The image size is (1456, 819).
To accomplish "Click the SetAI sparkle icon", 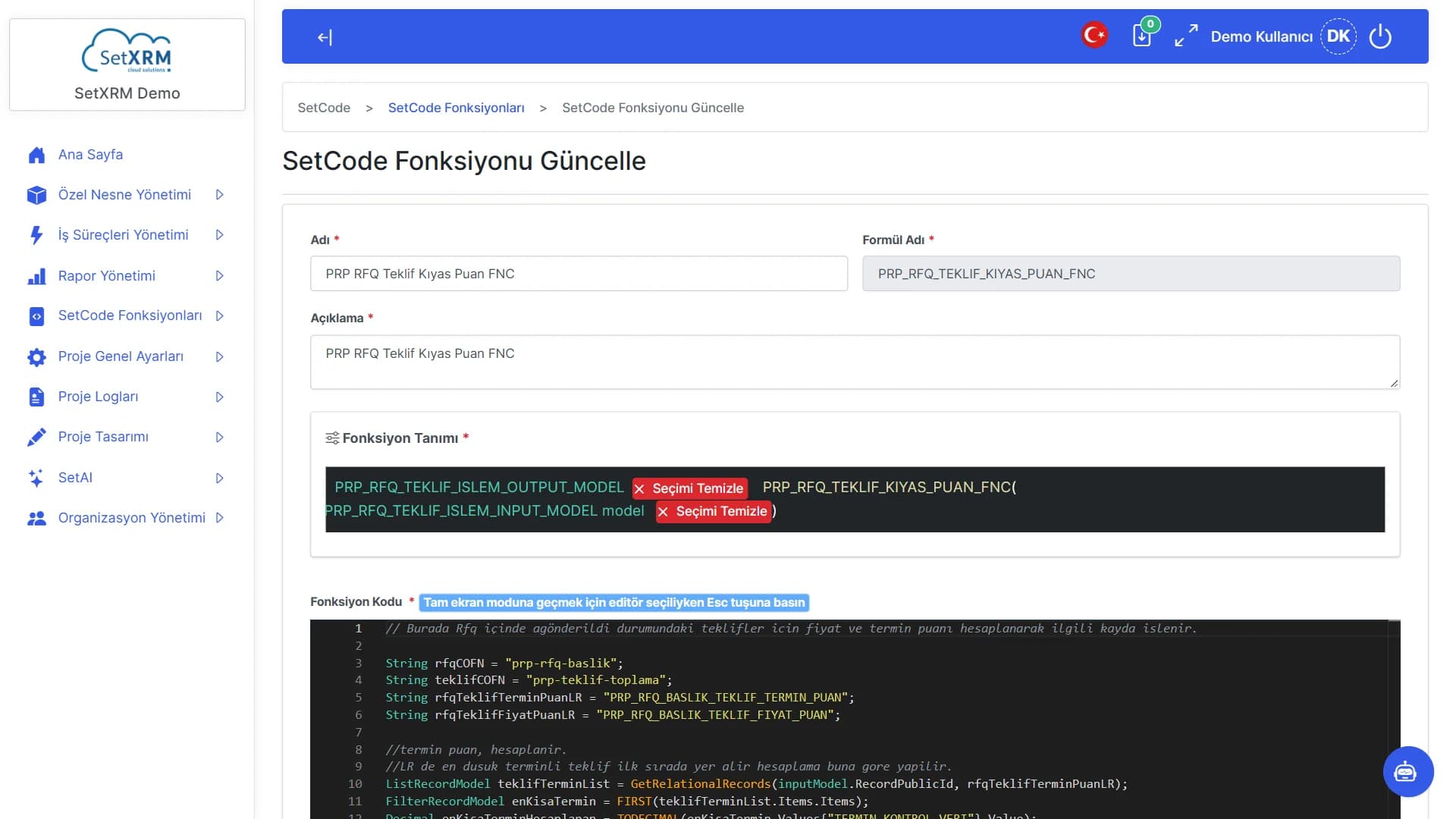I will pos(36,478).
